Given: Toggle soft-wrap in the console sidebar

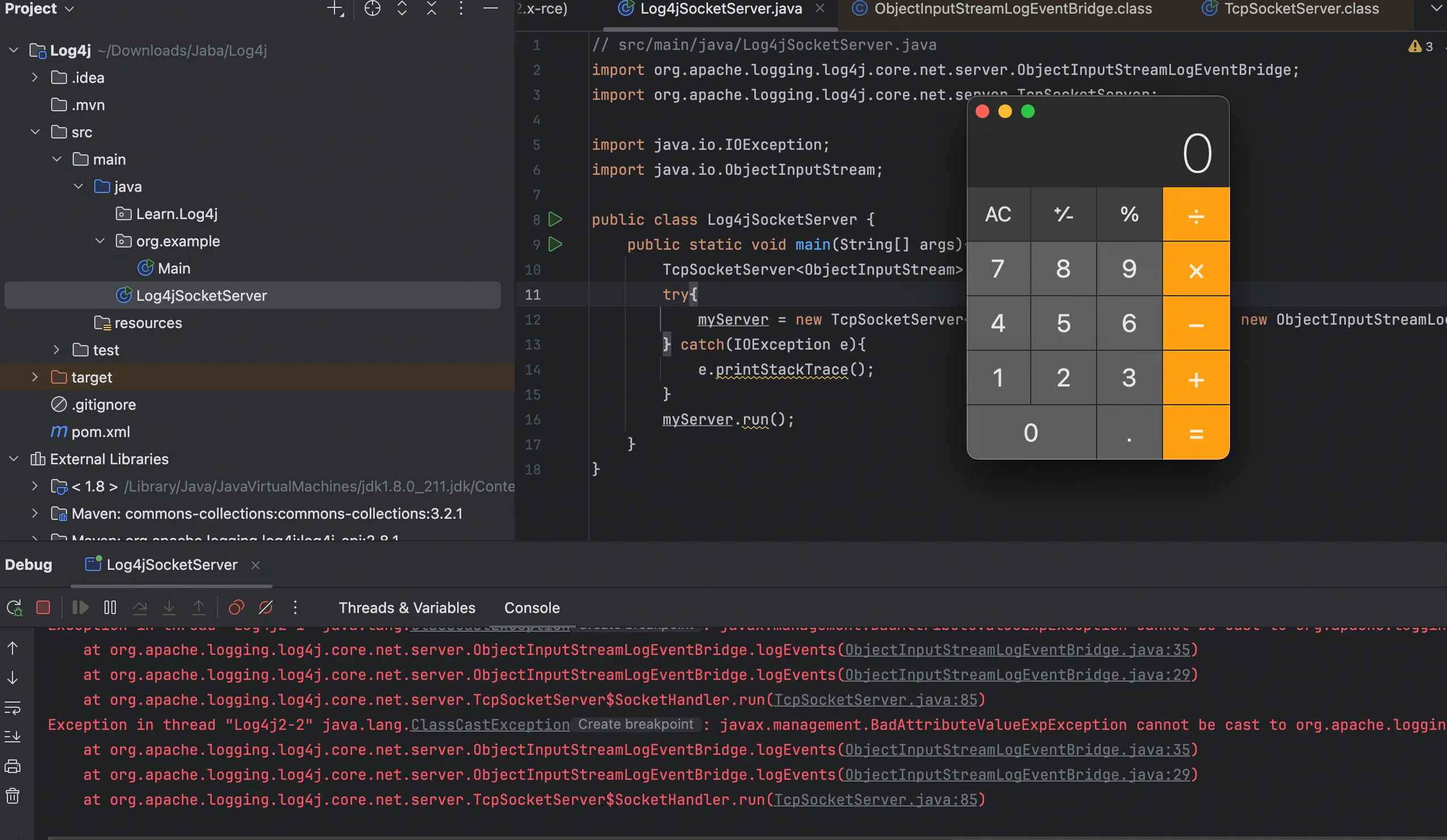Looking at the screenshot, I should (12, 707).
